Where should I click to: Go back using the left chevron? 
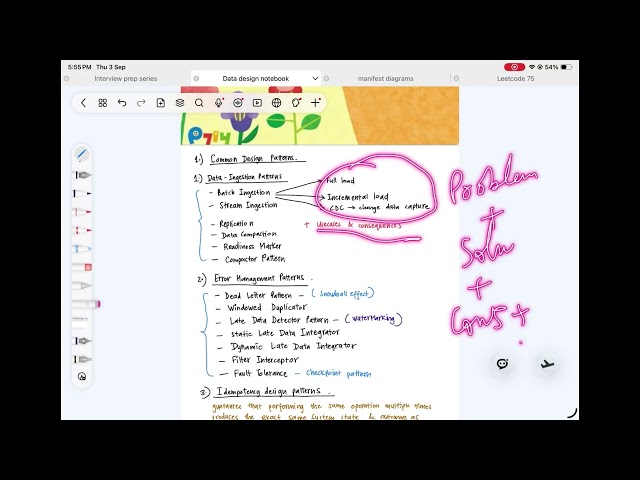pos(83,103)
